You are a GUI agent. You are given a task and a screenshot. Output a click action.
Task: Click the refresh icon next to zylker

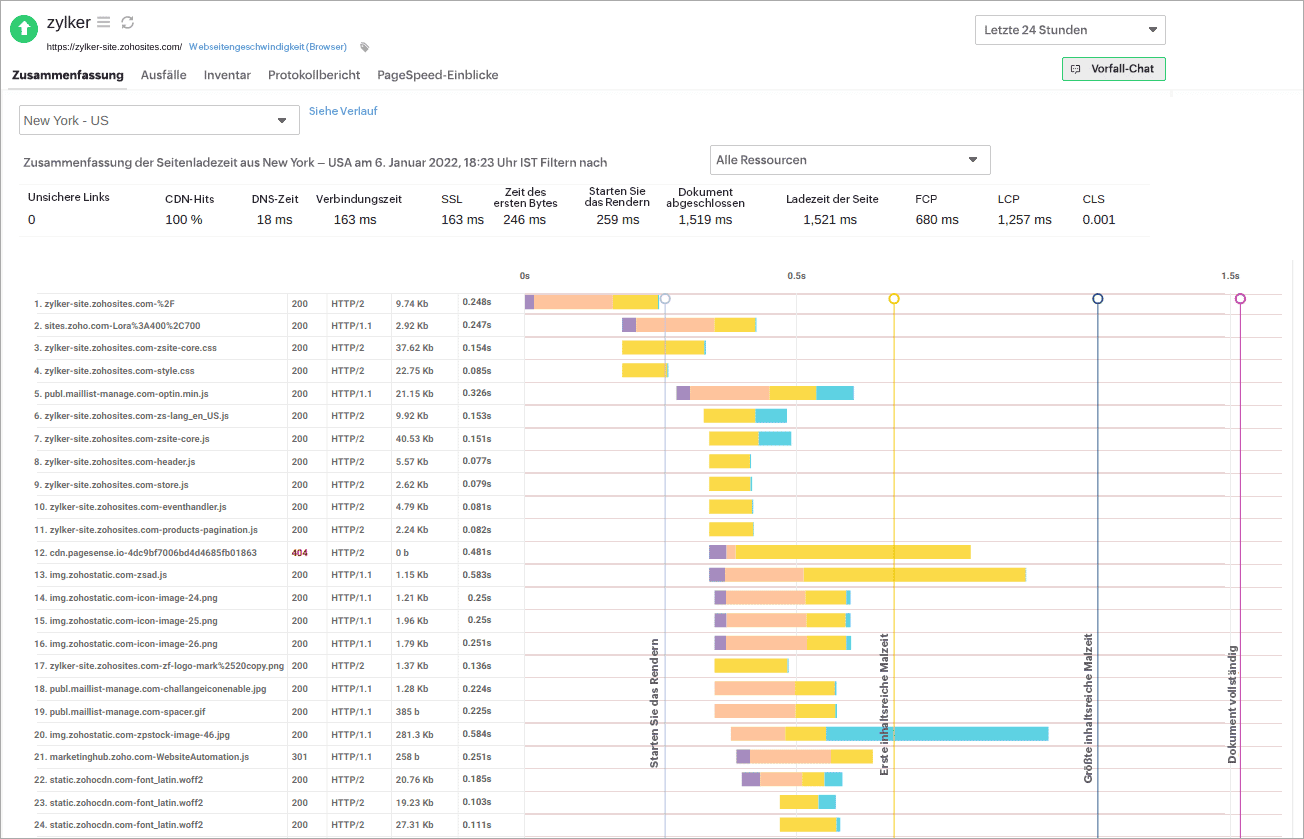[126, 22]
